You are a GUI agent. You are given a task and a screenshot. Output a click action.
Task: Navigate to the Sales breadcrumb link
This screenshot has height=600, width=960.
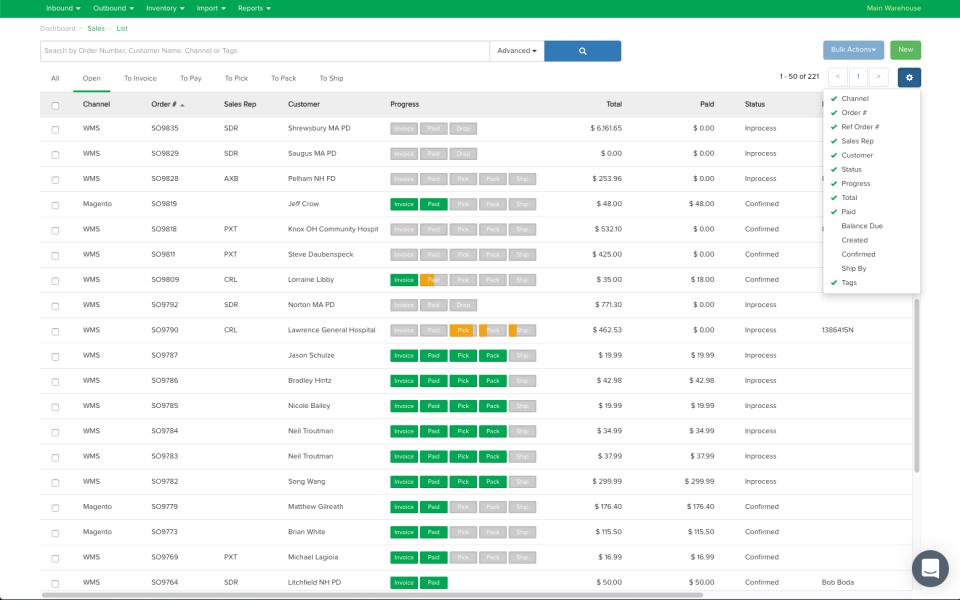click(95, 28)
